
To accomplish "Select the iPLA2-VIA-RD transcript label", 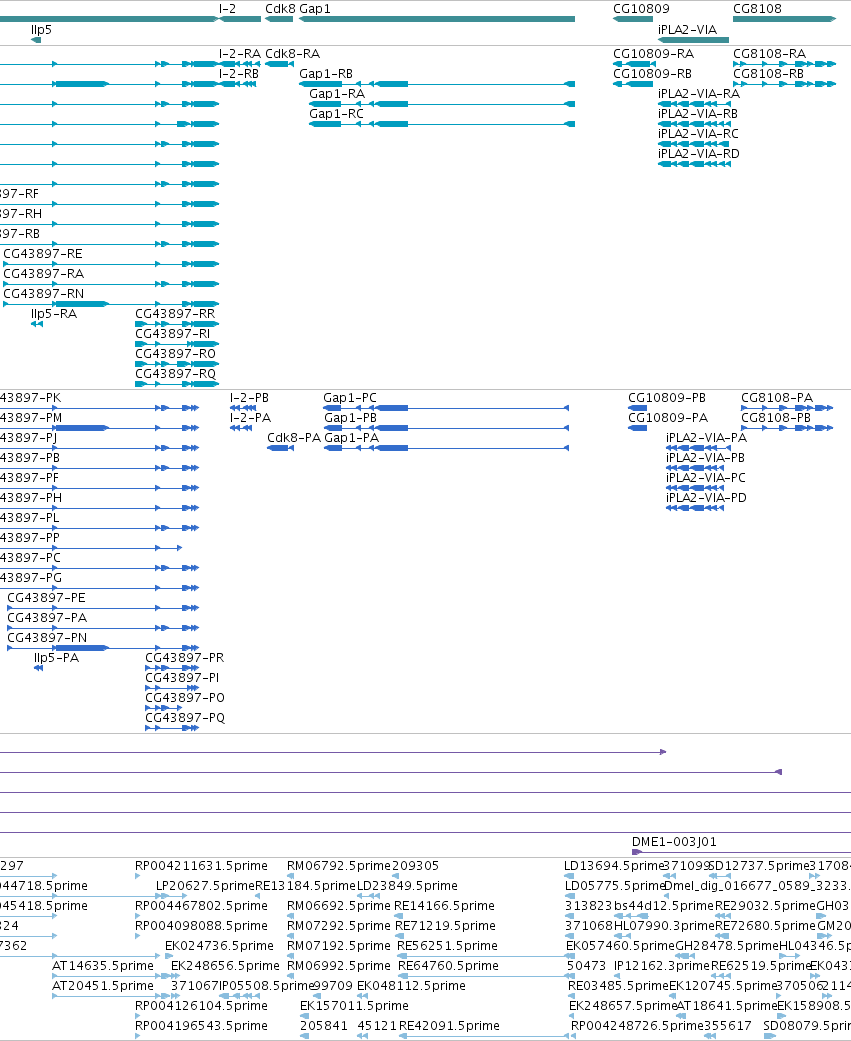I will pos(699,153).
